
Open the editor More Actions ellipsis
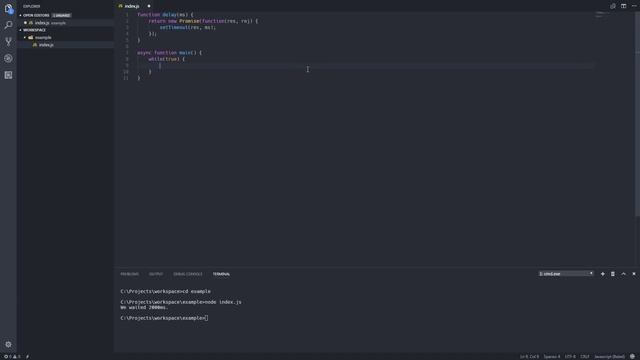pyautogui.click(x=634, y=6)
